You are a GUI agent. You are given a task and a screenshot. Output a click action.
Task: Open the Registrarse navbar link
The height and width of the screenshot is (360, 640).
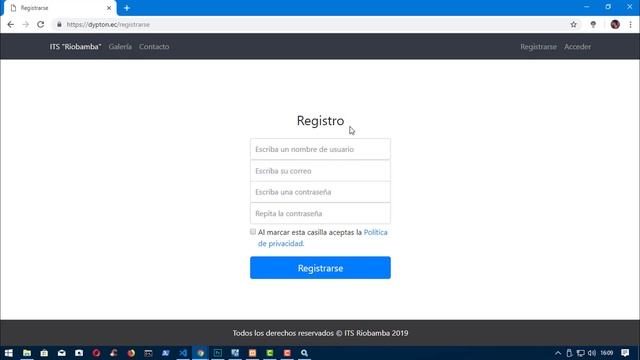point(538,47)
